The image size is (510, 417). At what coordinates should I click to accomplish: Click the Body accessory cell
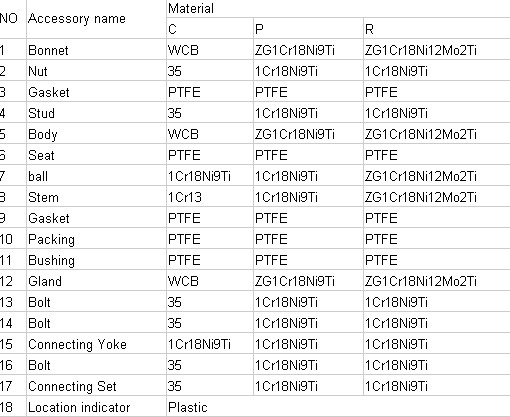[x=96, y=134]
